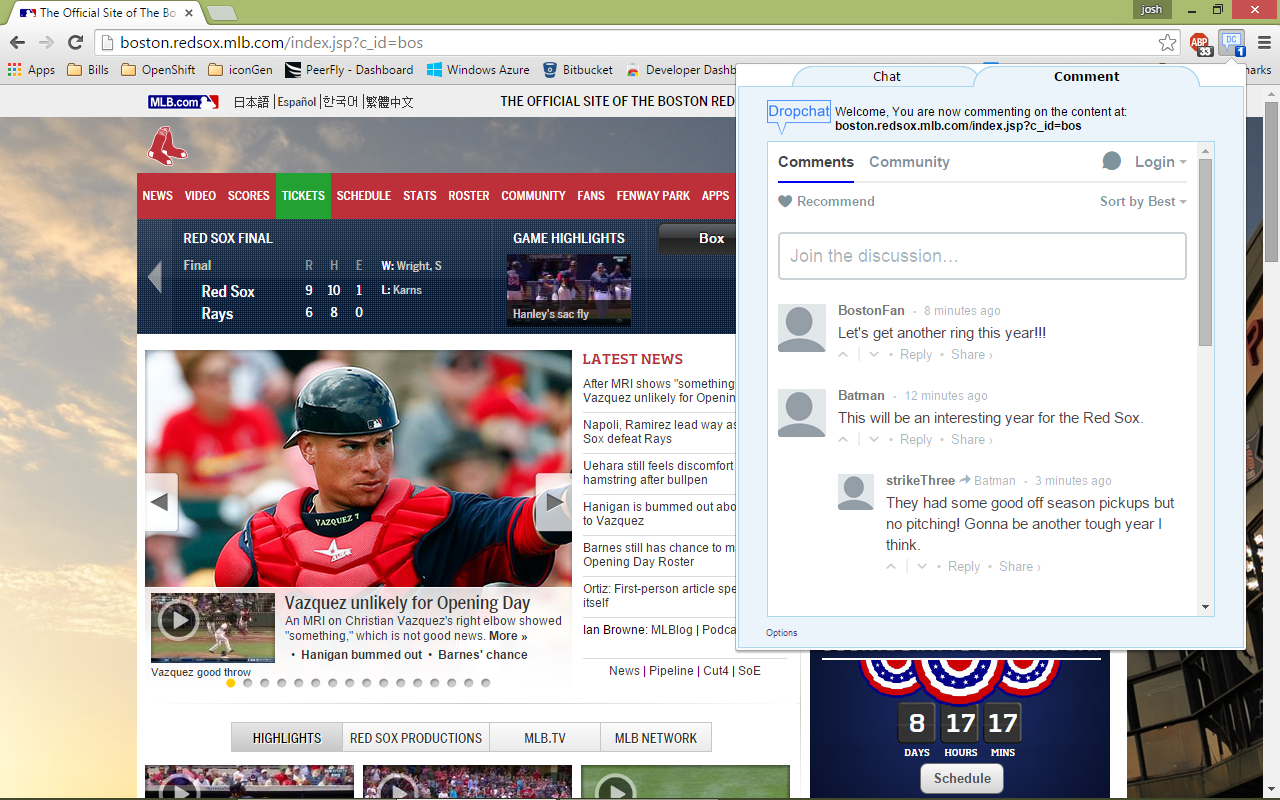Click the browser back arrow
1280x800 pixels.
tap(16, 42)
